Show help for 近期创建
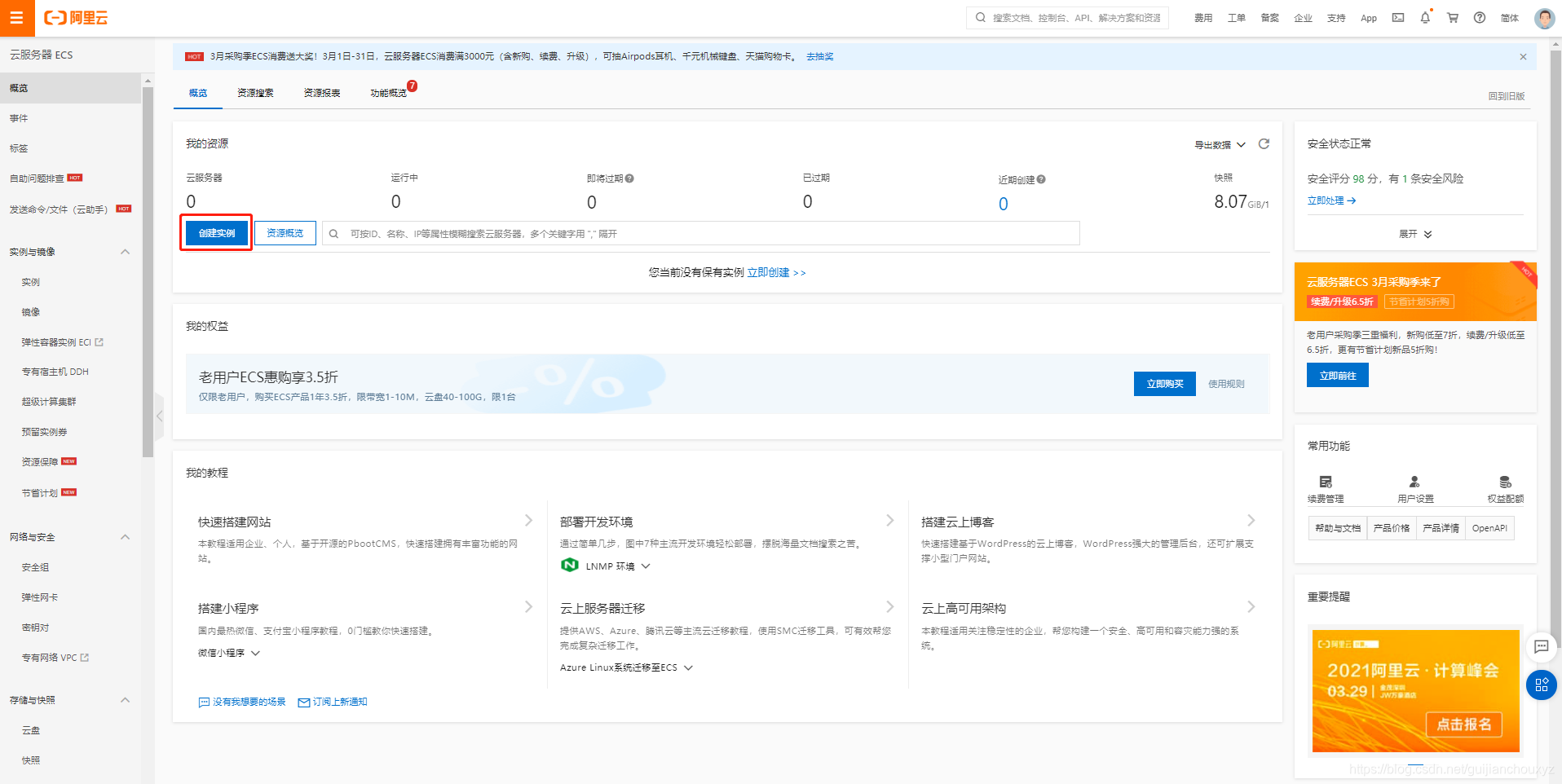 [1041, 179]
